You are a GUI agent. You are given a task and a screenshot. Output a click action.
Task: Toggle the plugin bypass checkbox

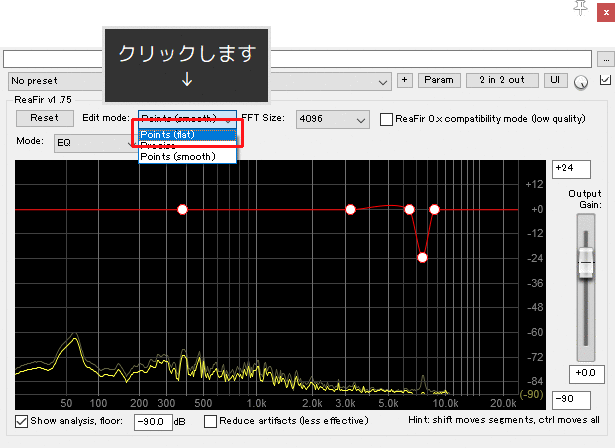(x=603, y=80)
